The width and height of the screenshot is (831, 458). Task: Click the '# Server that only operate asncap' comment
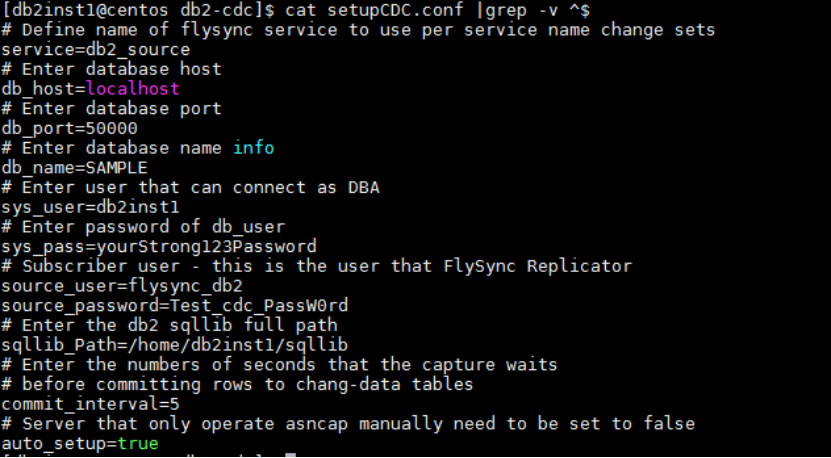point(348,424)
